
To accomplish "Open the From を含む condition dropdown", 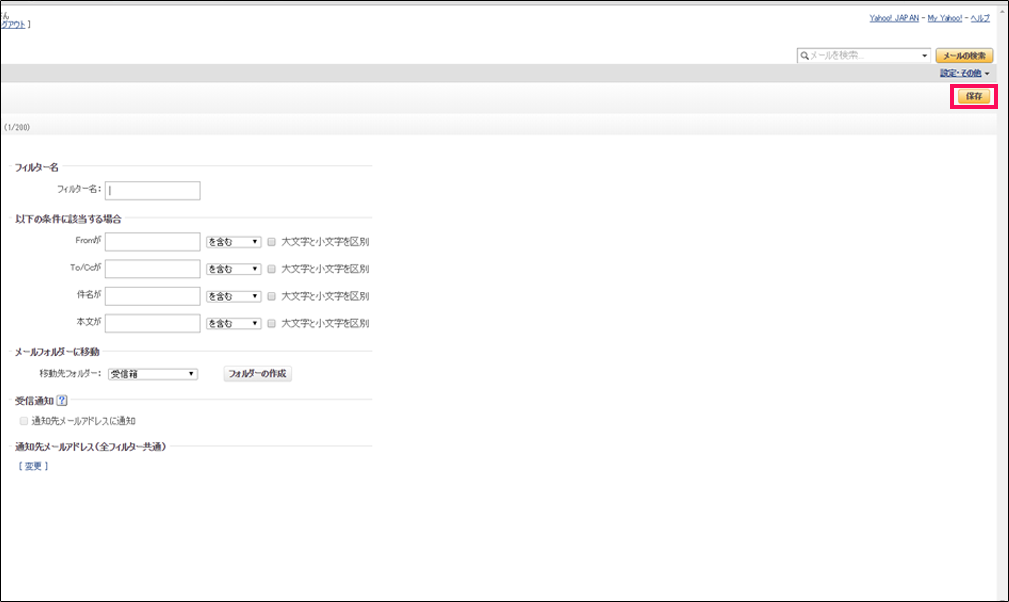I will [233, 242].
